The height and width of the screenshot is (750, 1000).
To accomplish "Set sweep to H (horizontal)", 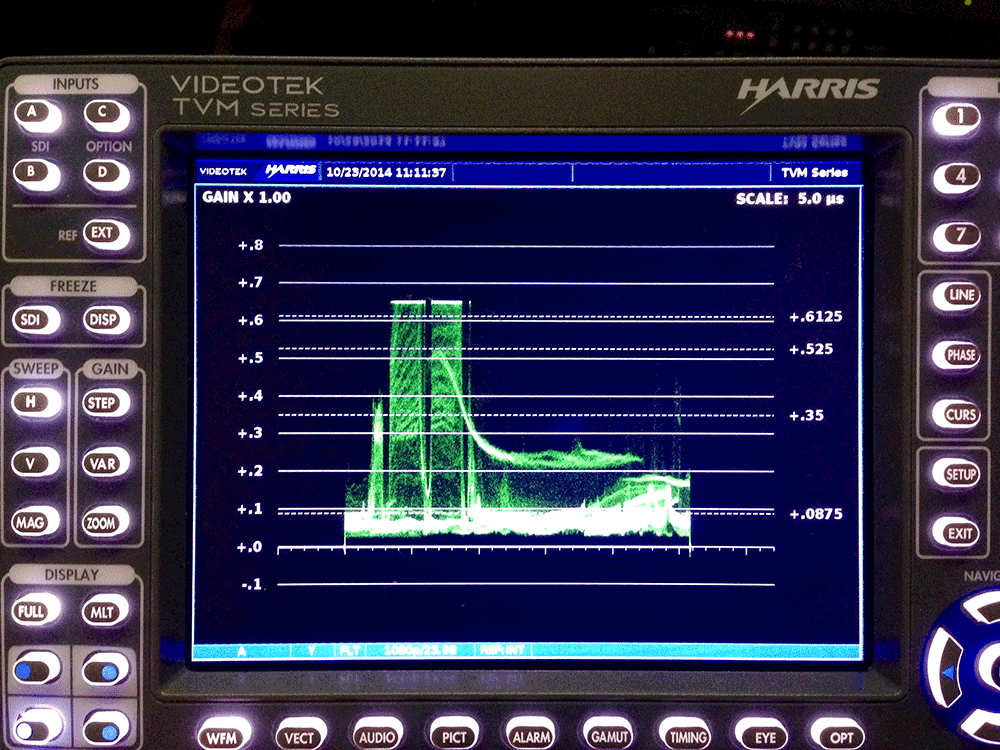I will 36,403.
